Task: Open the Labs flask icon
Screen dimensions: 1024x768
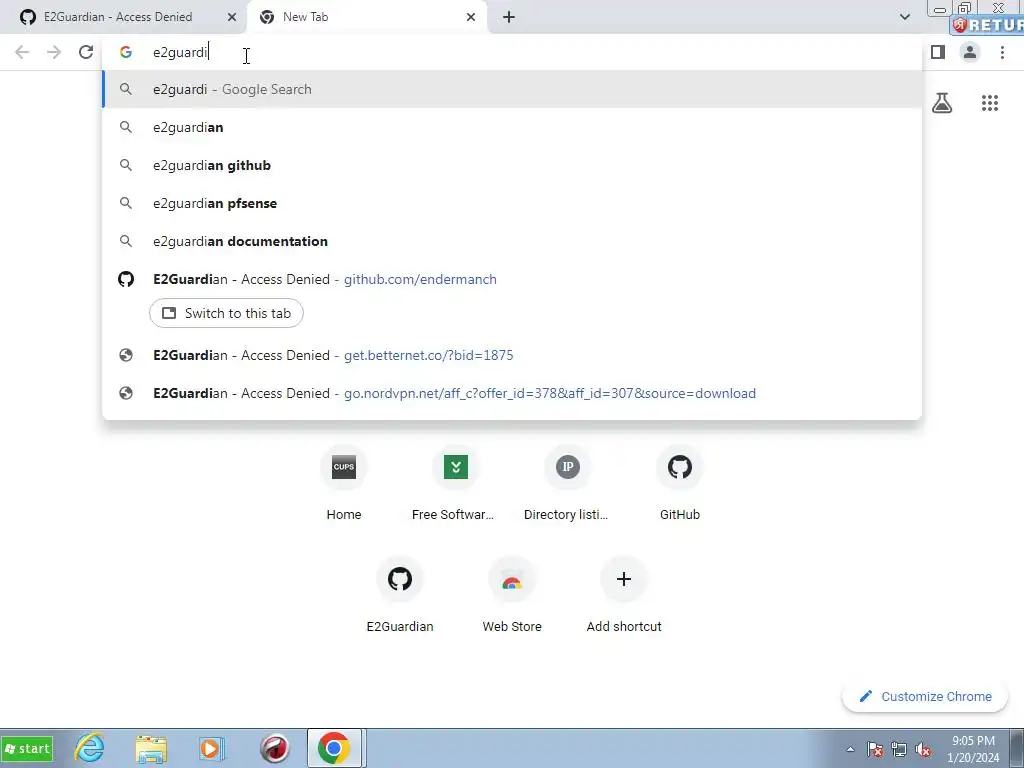Action: pyautogui.click(x=942, y=103)
